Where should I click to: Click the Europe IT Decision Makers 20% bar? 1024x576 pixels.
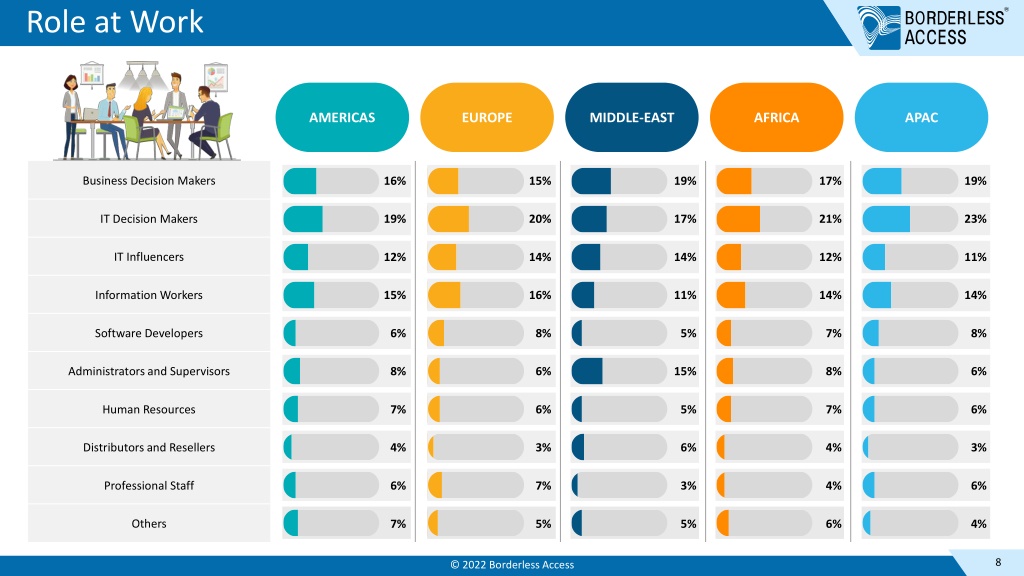tap(475, 219)
